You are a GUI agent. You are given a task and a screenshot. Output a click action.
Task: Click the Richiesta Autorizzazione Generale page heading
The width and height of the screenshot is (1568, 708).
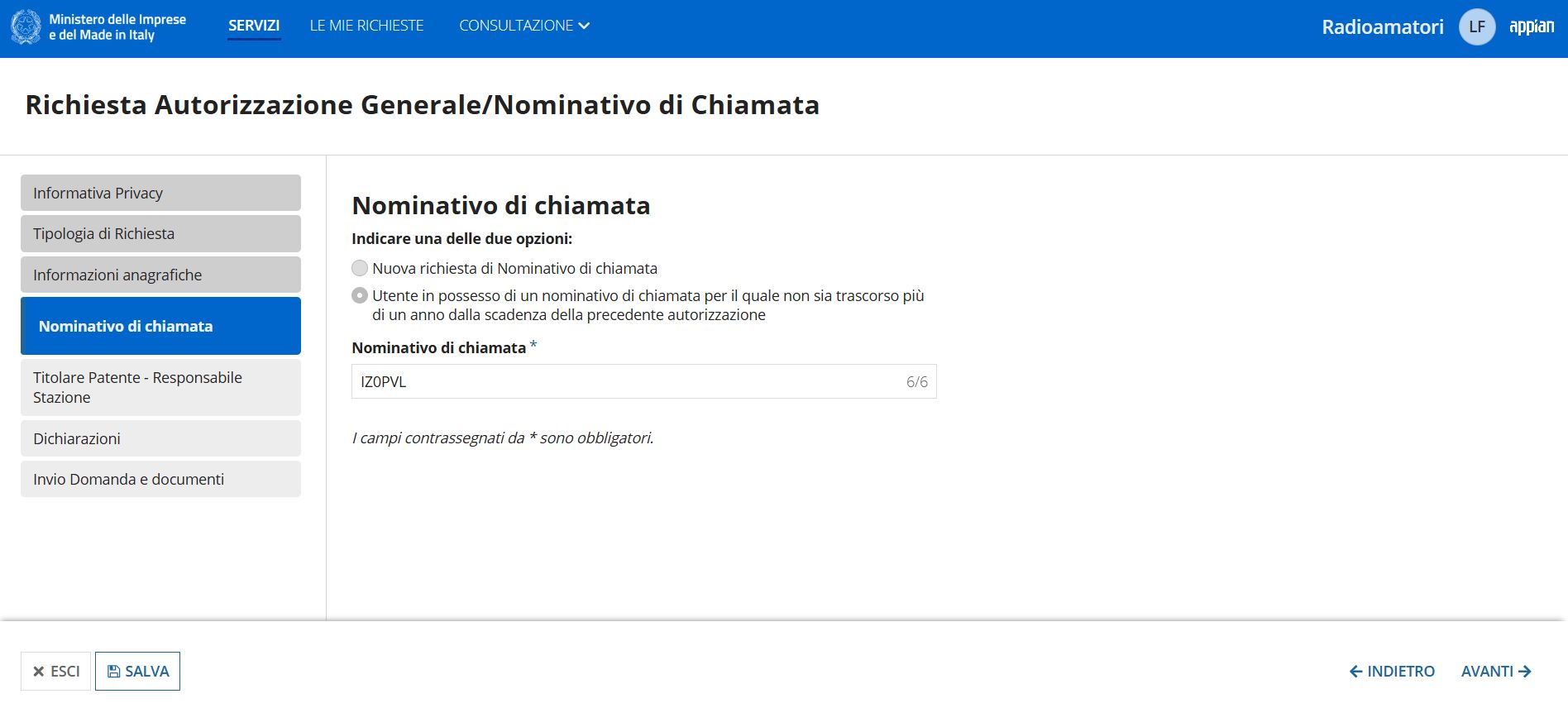[423, 105]
